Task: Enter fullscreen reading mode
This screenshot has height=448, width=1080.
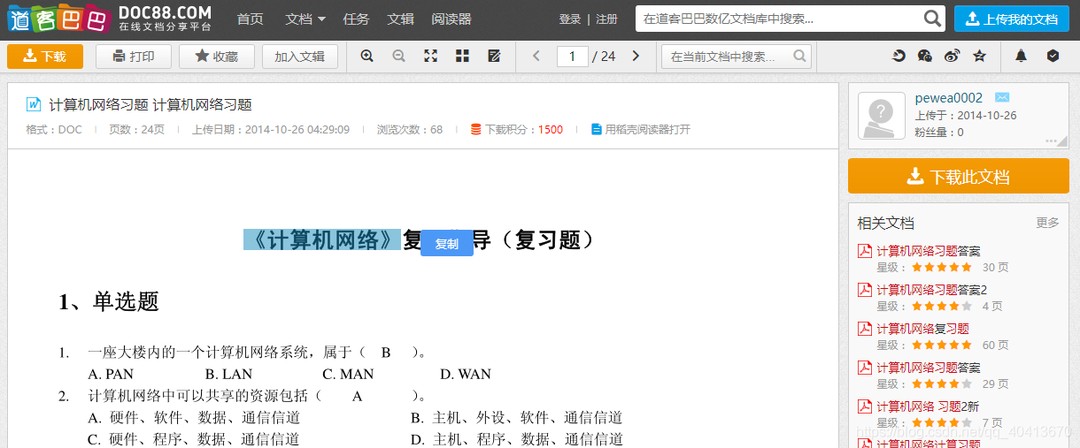Action: tap(431, 56)
